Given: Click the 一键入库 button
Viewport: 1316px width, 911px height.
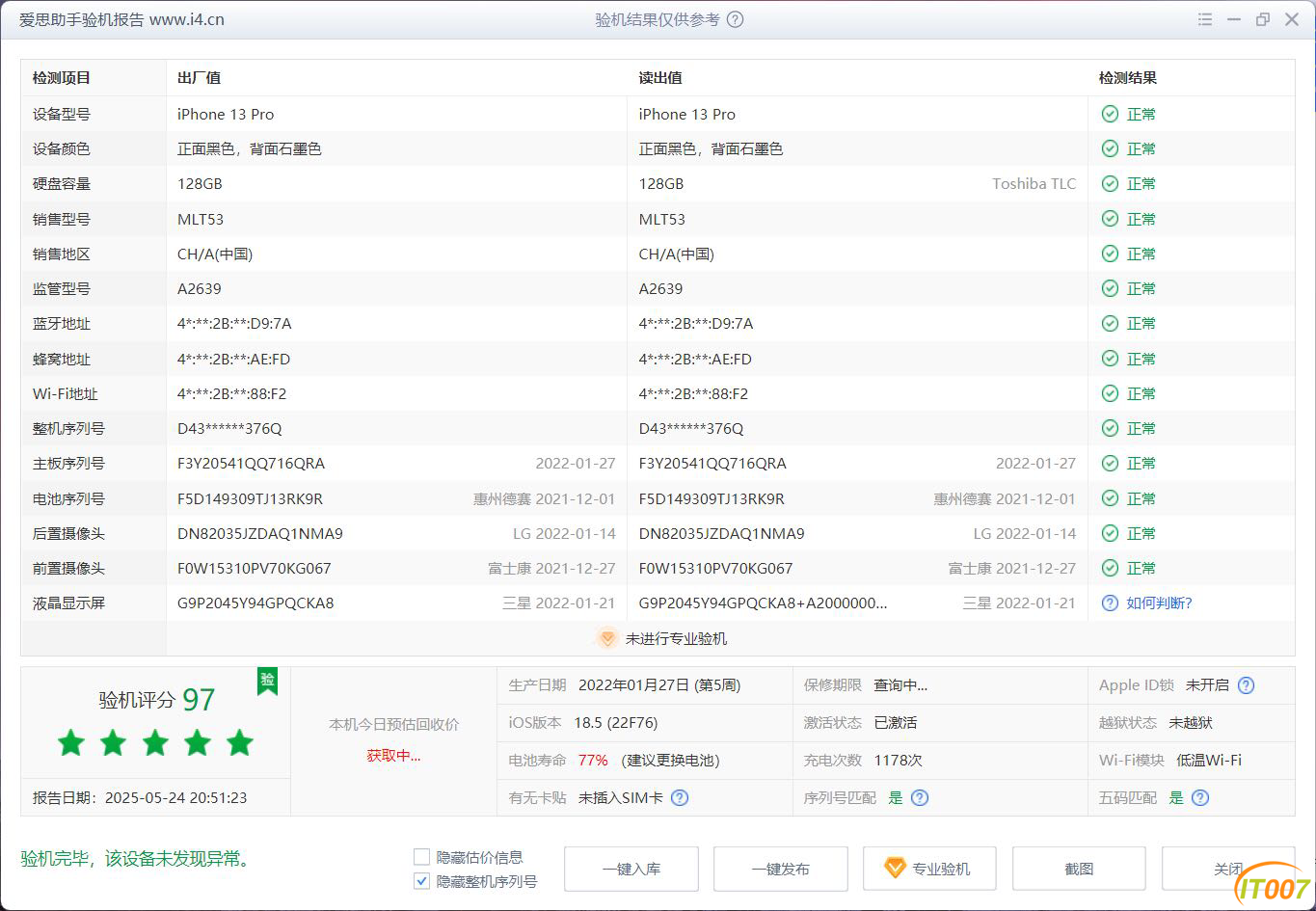Looking at the screenshot, I should point(631,869).
